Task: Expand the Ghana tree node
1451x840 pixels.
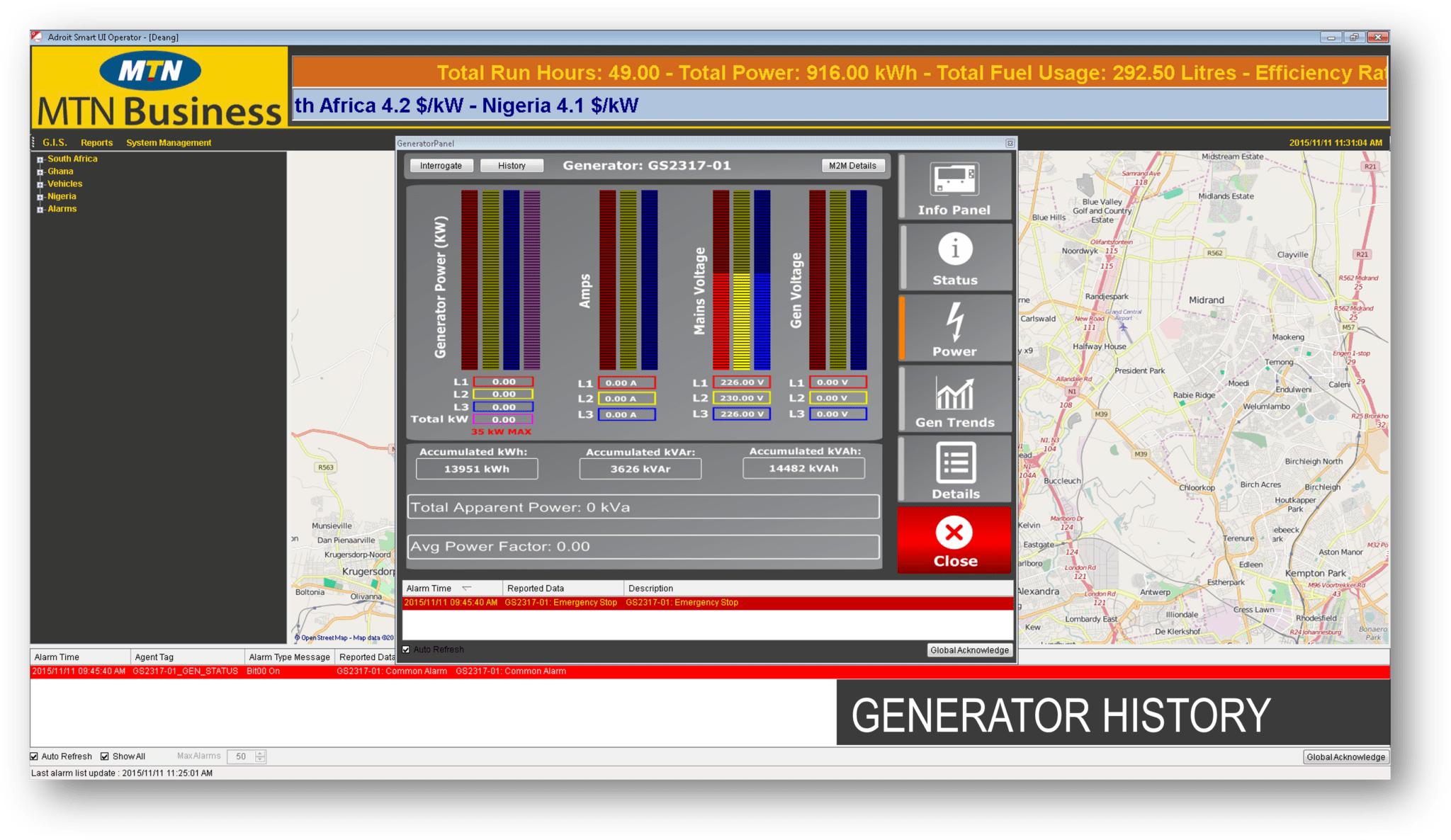Action: click(40, 172)
